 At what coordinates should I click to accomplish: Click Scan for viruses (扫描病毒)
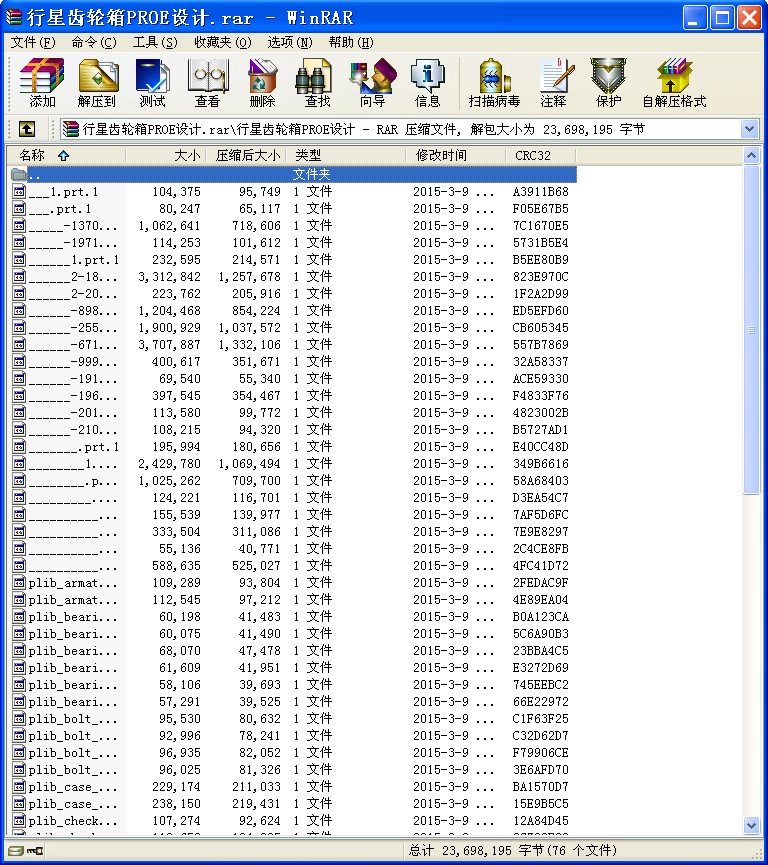pos(494,83)
